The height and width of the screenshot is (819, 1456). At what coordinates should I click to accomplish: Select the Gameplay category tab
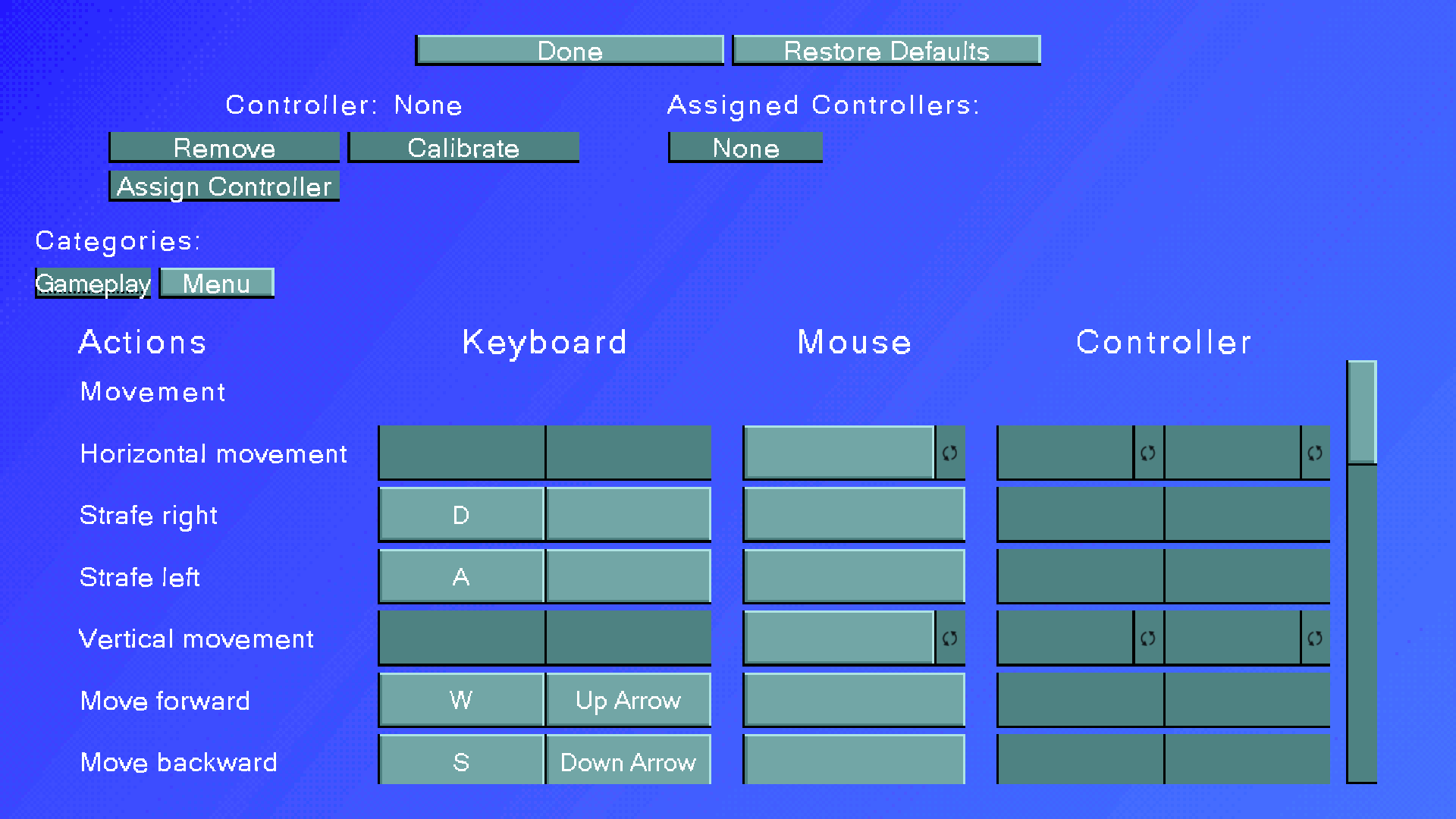92,283
